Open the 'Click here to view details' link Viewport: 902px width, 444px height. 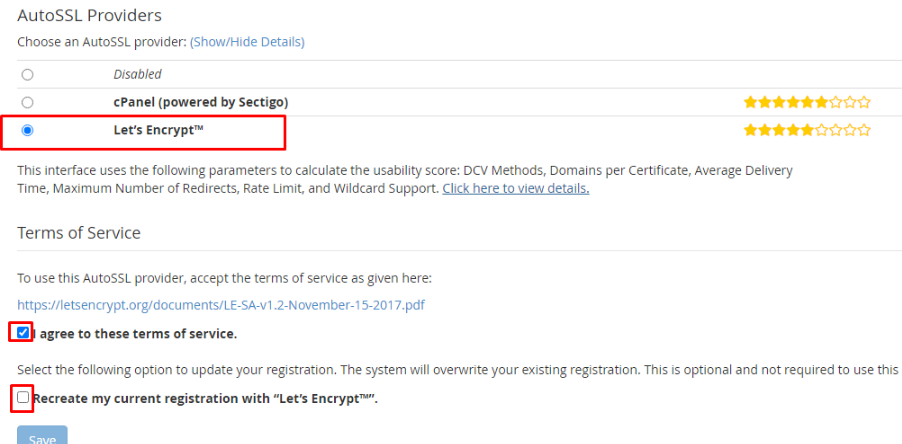pyautogui.click(x=515, y=189)
